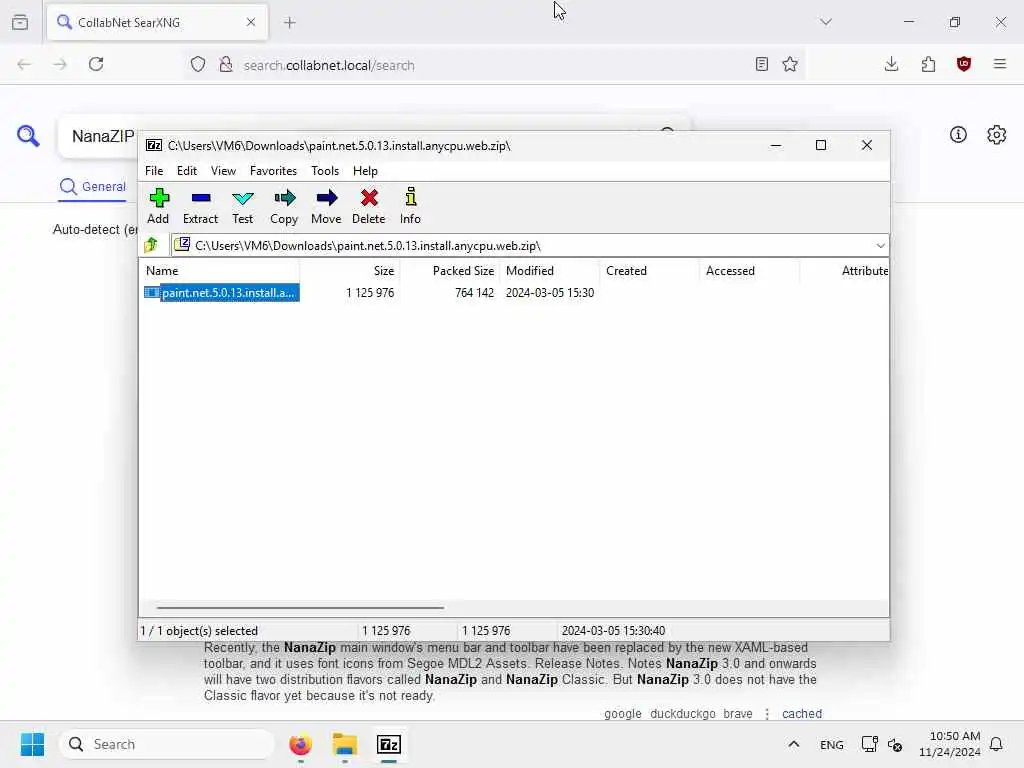Open the Favorites menu
The width and height of the screenshot is (1024, 768).
[x=273, y=170]
